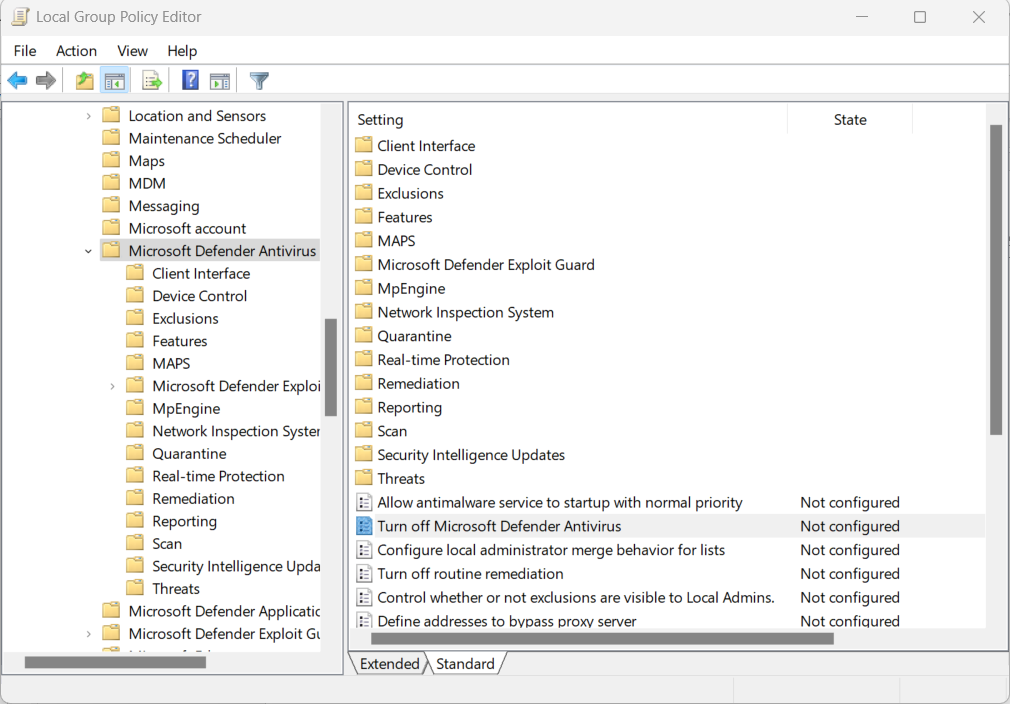The width and height of the screenshot is (1010, 704).
Task: Select the Standard tab
Action: (465, 664)
